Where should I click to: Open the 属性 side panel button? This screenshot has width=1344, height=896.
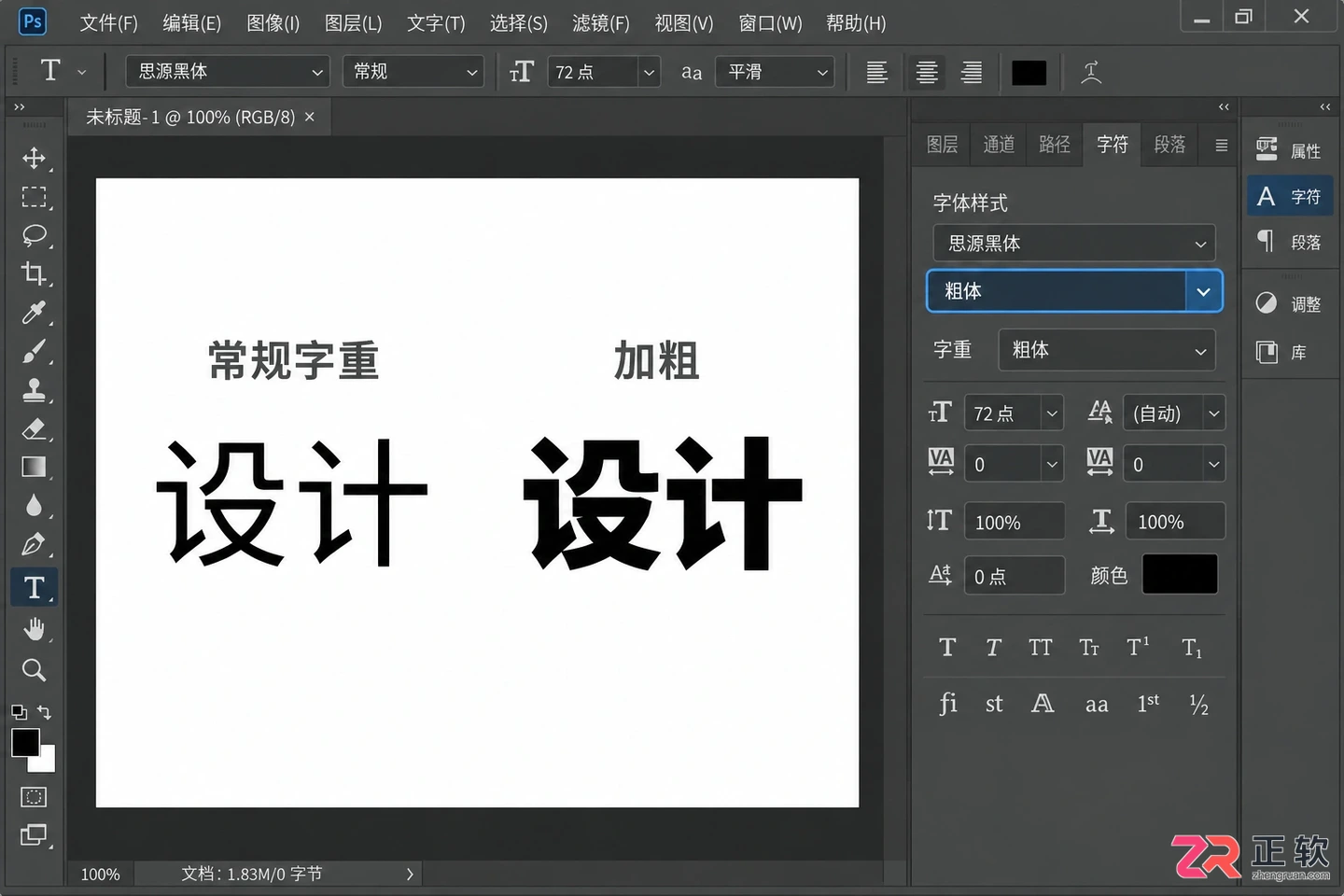(1290, 150)
